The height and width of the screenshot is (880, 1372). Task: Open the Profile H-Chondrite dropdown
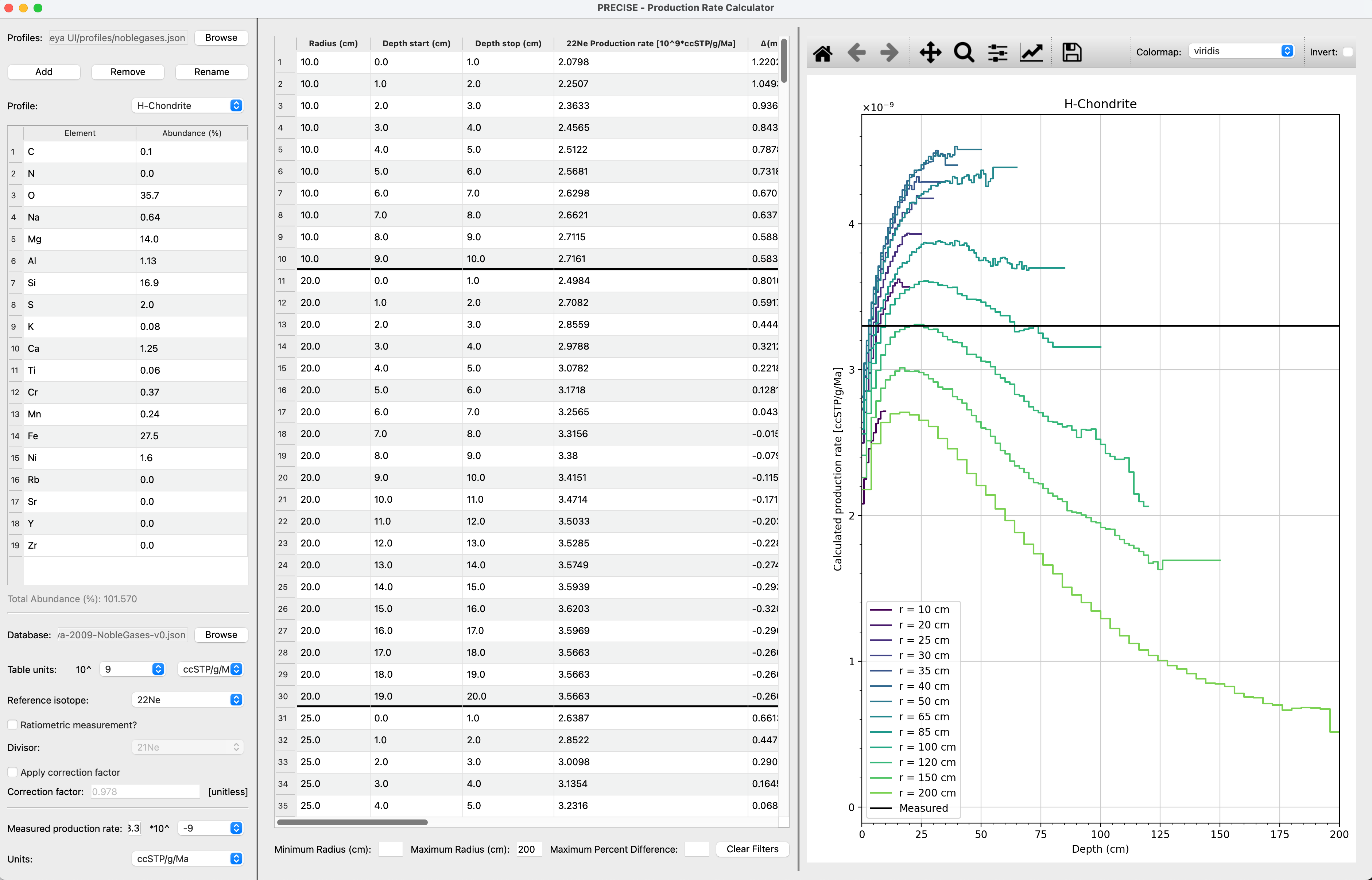(187, 106)
